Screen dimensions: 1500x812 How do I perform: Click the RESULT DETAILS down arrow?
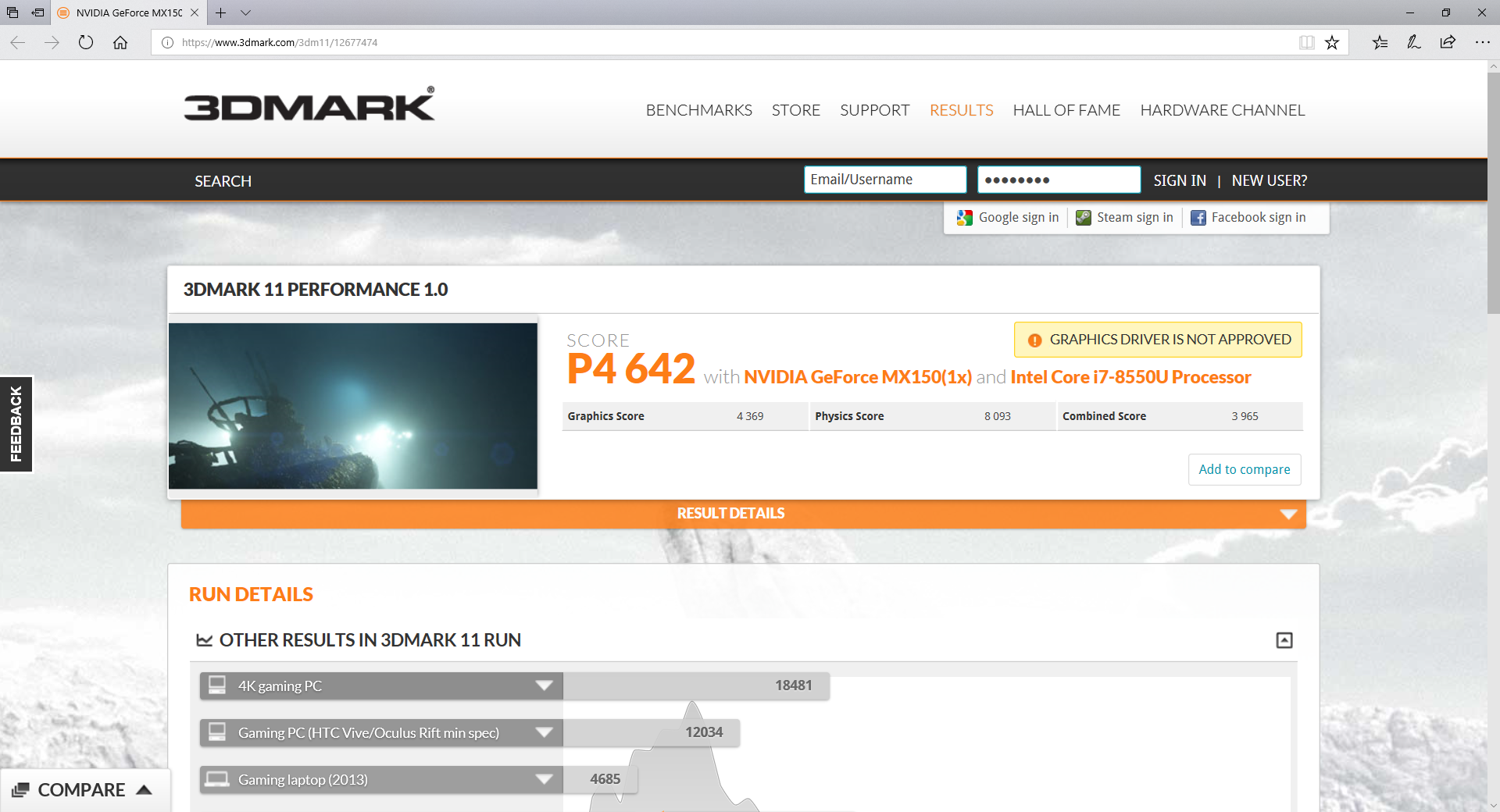coord(1288,514)
